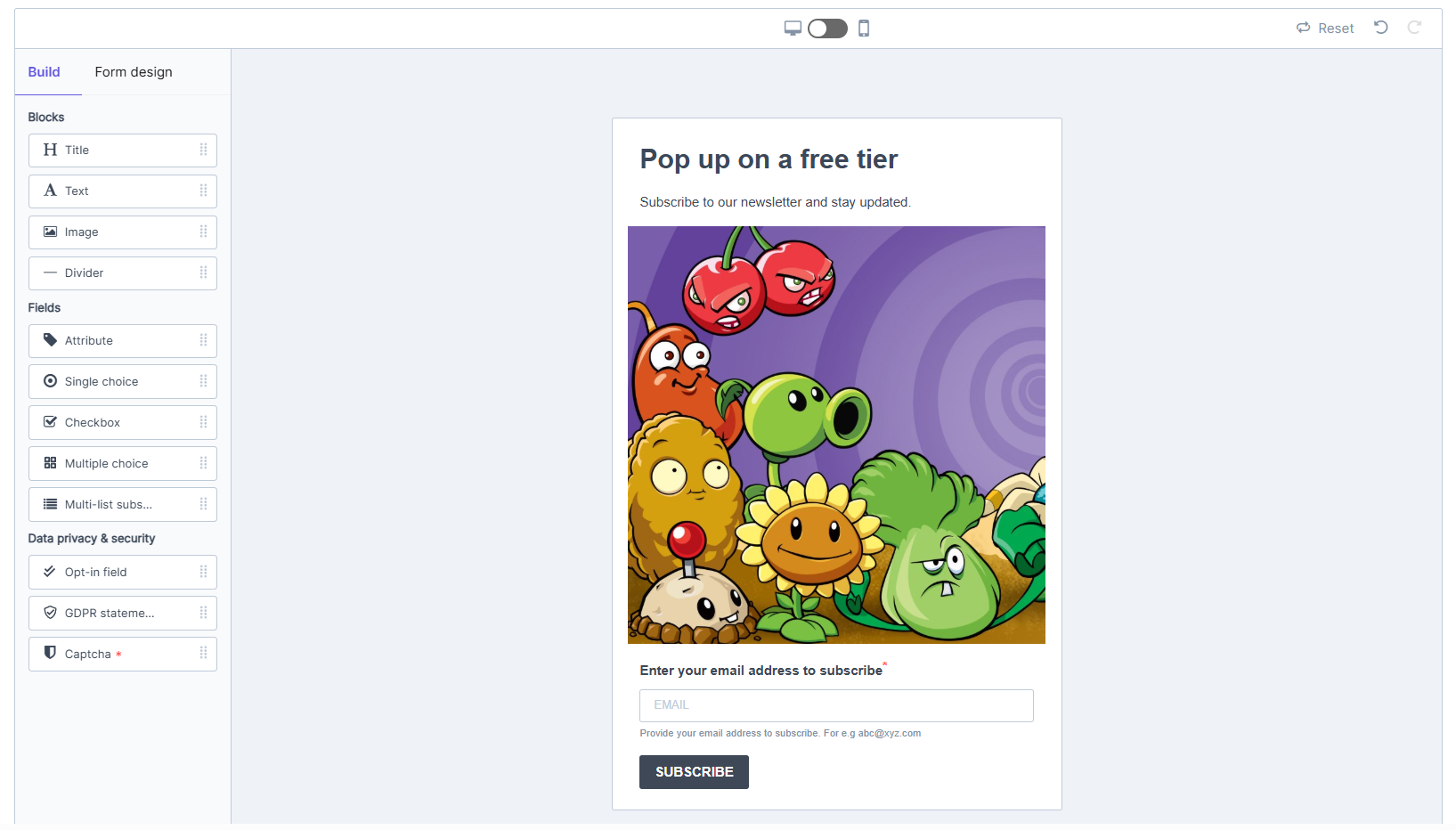This screenshot has height=830, width=1456.
Task: Click the drag handle on Image block
Action: (x=203, y=232)
